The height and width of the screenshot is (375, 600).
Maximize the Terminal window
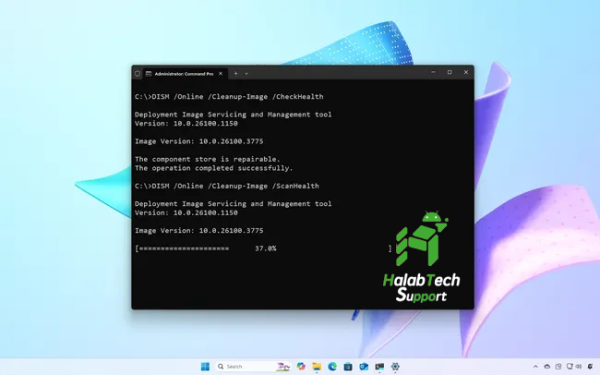click(450, 72)
